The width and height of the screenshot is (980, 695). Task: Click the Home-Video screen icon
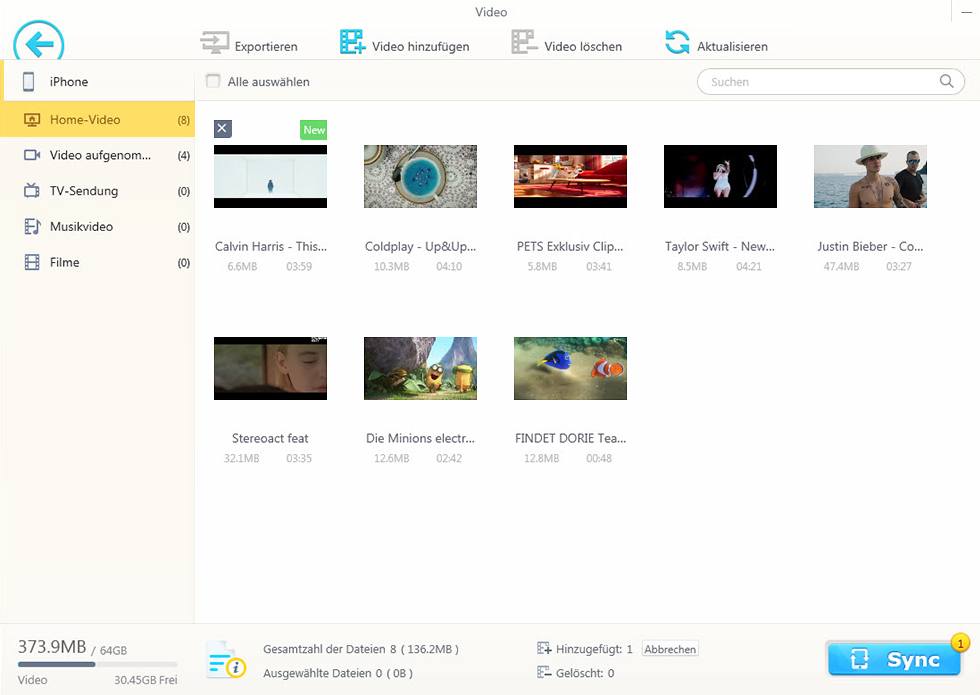(x=32, y=119)
